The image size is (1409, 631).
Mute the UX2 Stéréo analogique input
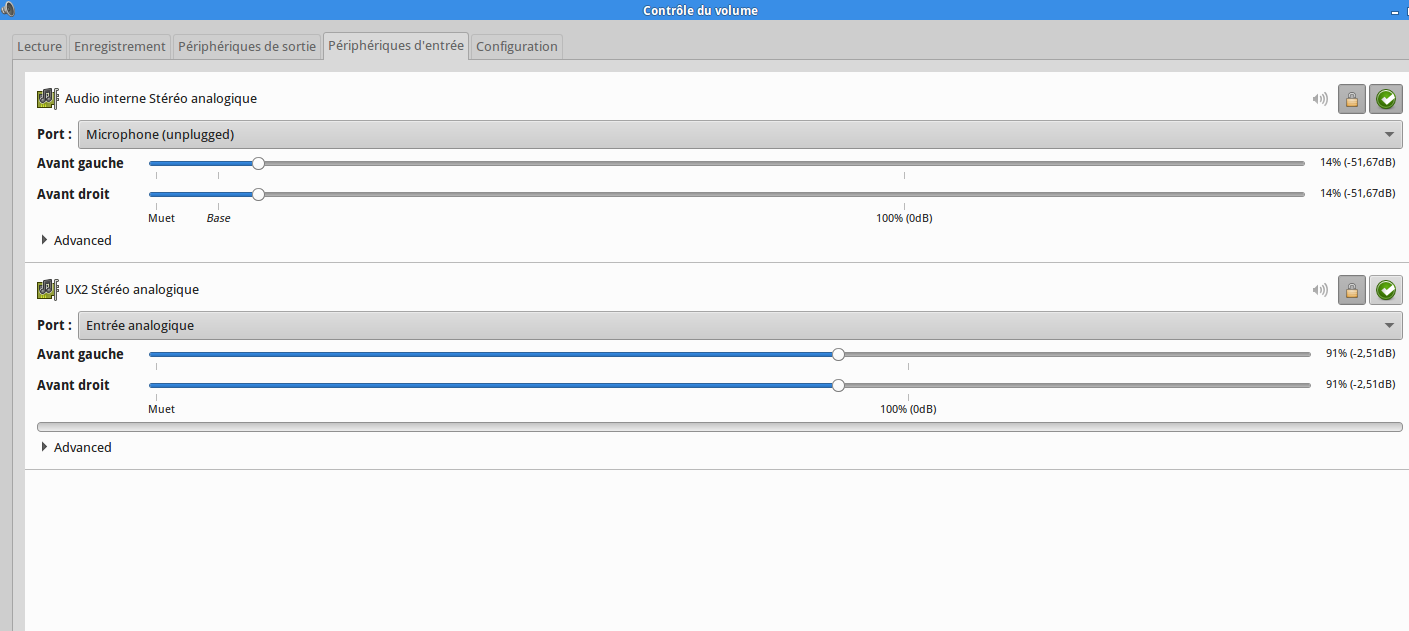(x=1321, y=290)
